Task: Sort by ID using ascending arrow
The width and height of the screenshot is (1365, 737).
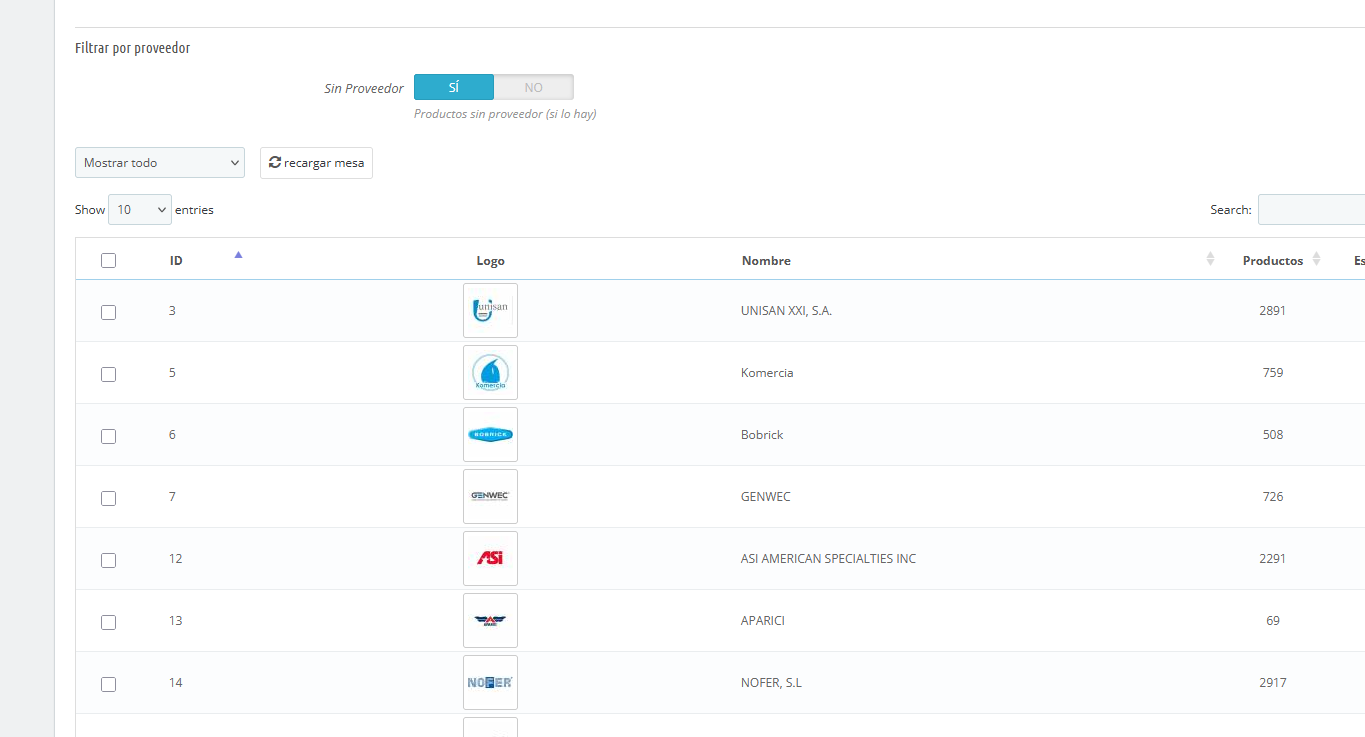Action: 238,256
